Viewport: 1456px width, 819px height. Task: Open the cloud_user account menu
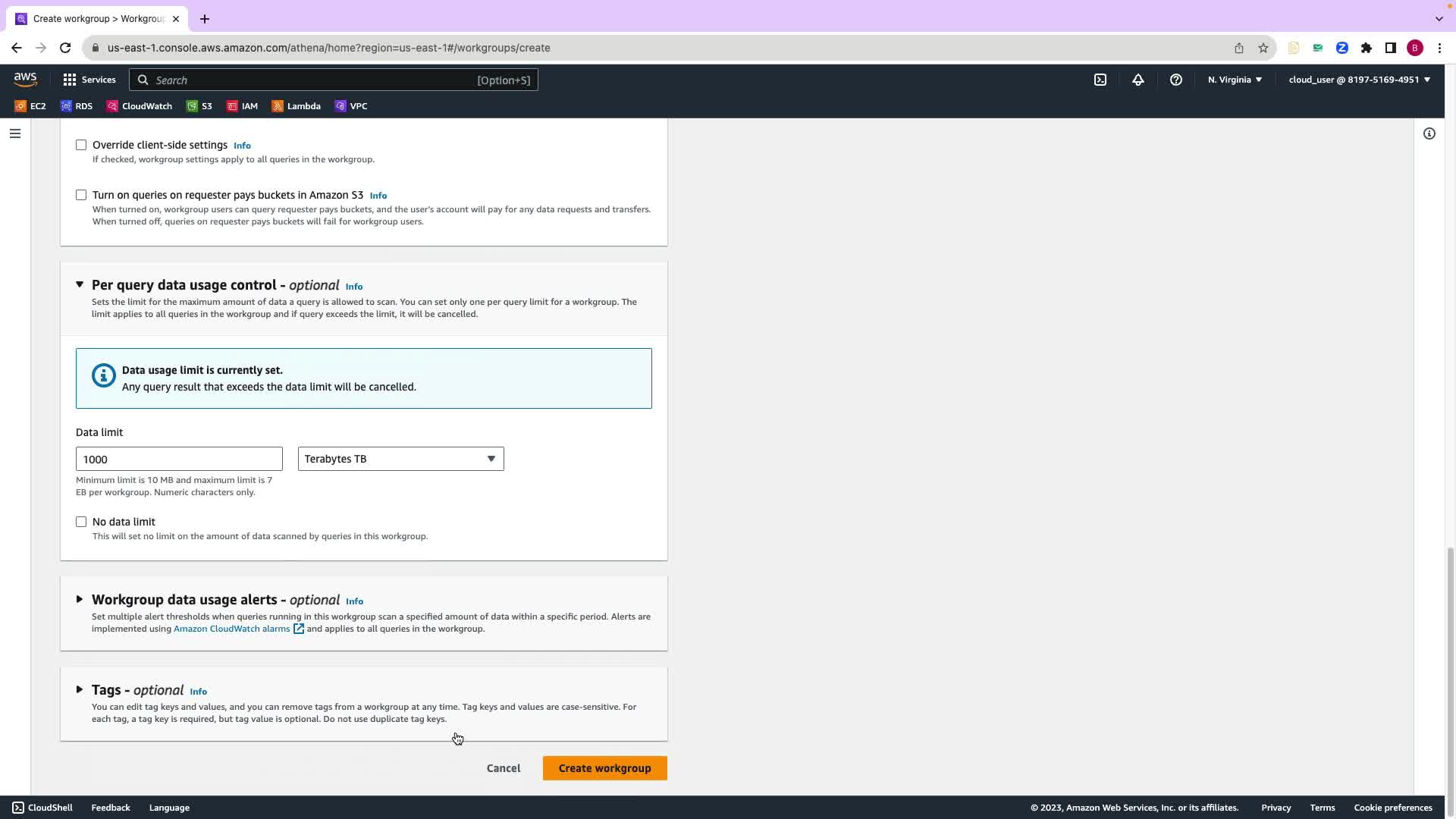(1359, 80)
